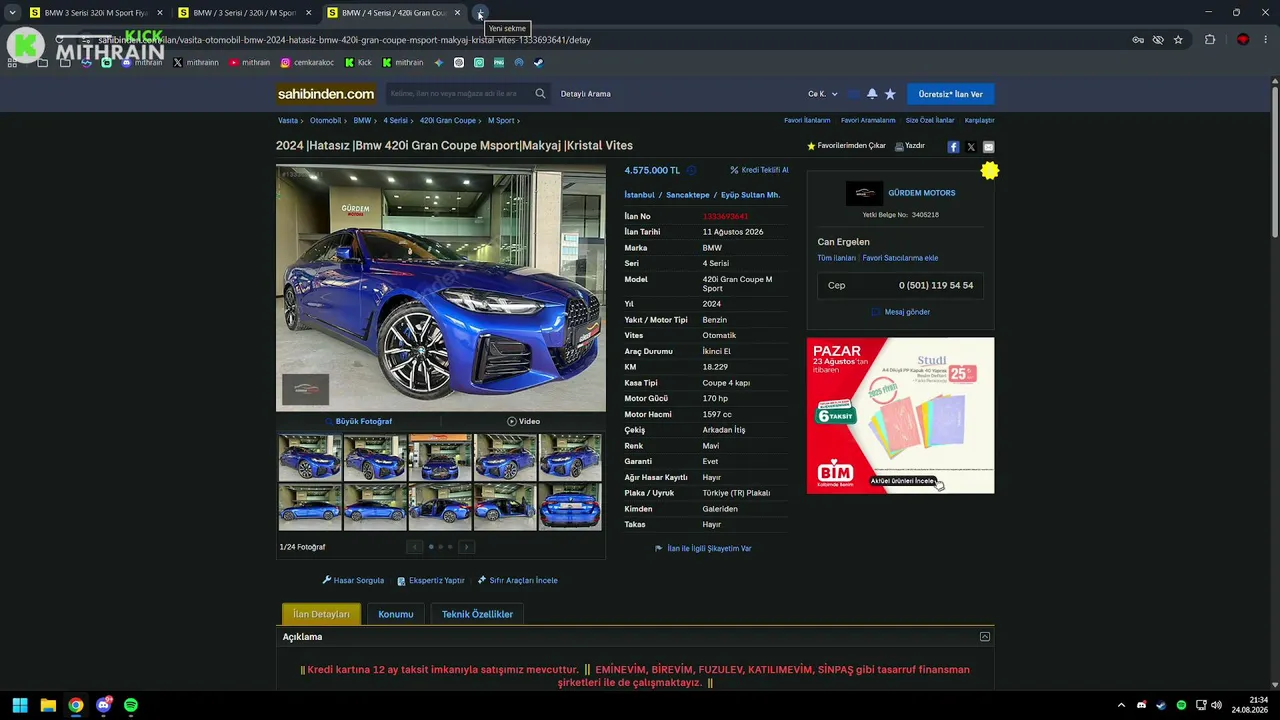1280x720 pixels.
Task: Focus the sahibinden search input field
Action: (x=458, y=94)
